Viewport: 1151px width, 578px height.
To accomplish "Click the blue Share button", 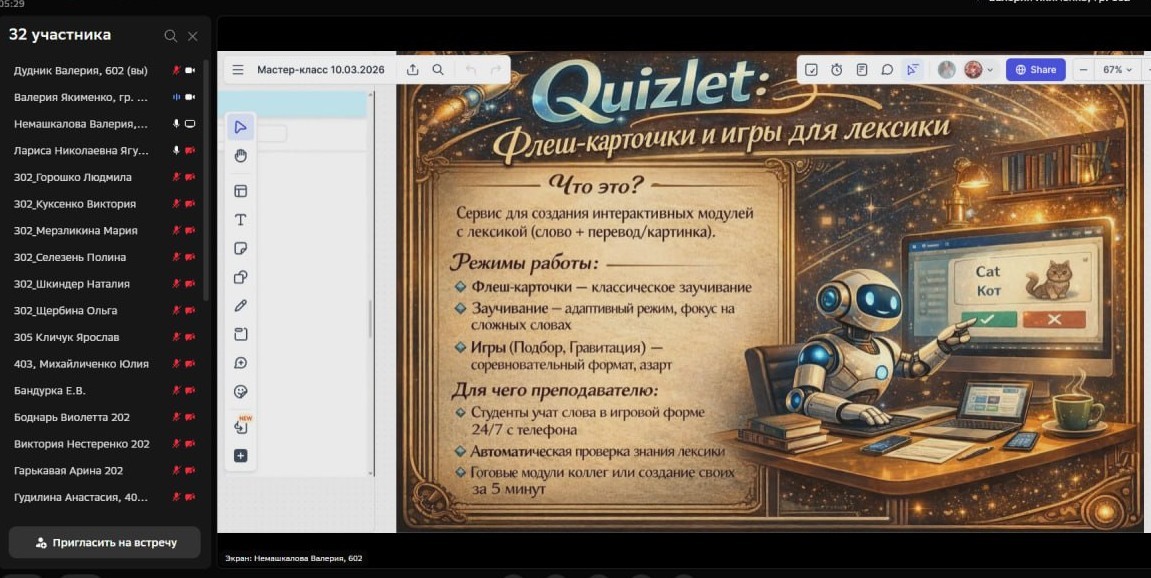I will pyautogui.click(x=1035, y=70).
